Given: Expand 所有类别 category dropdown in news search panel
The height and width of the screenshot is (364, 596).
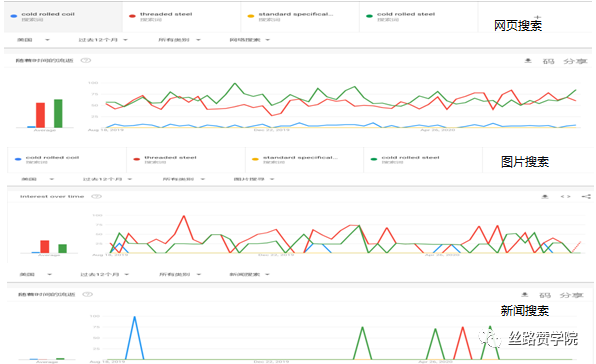Looking at the screenshot, I should point(180,274).
